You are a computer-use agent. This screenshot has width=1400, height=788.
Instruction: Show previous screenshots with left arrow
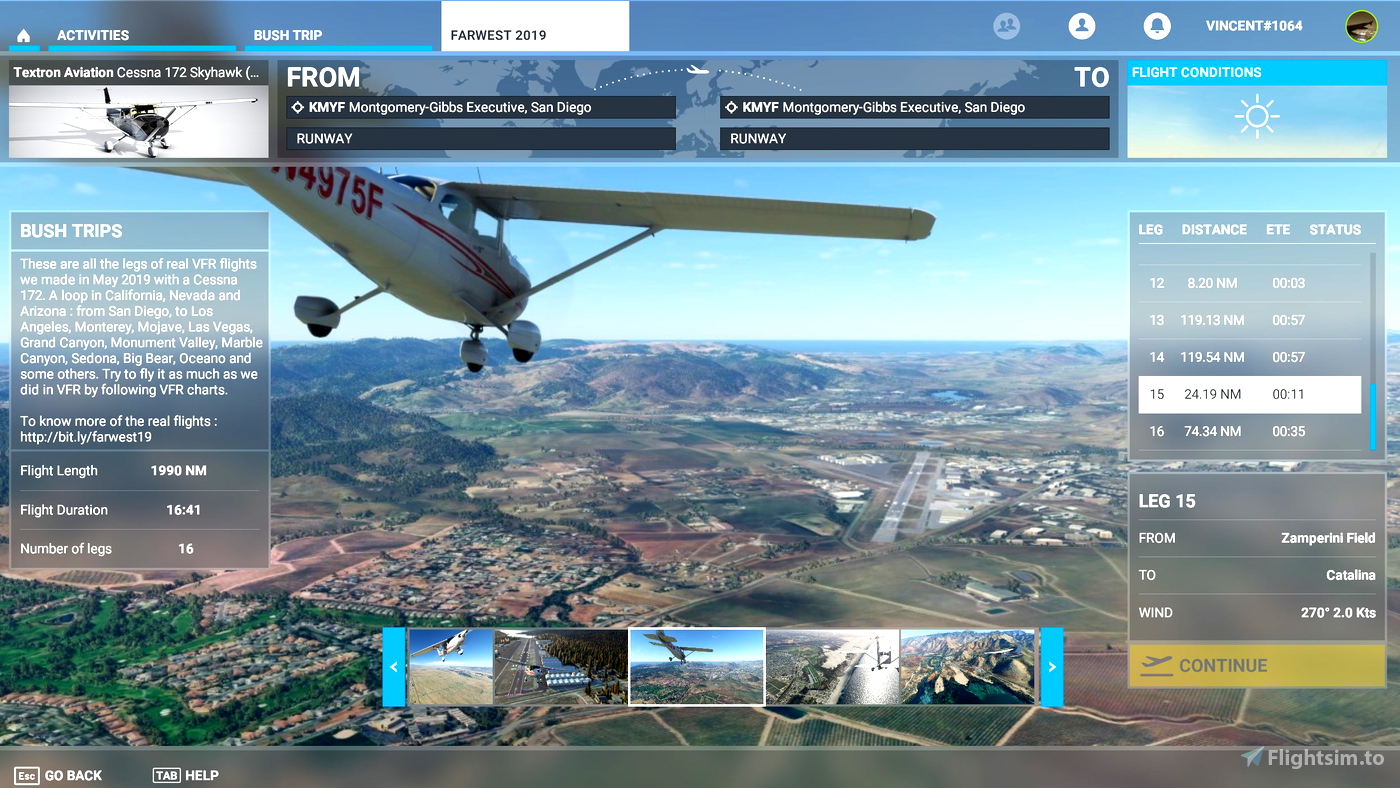pyautogui.click(x=394, y=667)
